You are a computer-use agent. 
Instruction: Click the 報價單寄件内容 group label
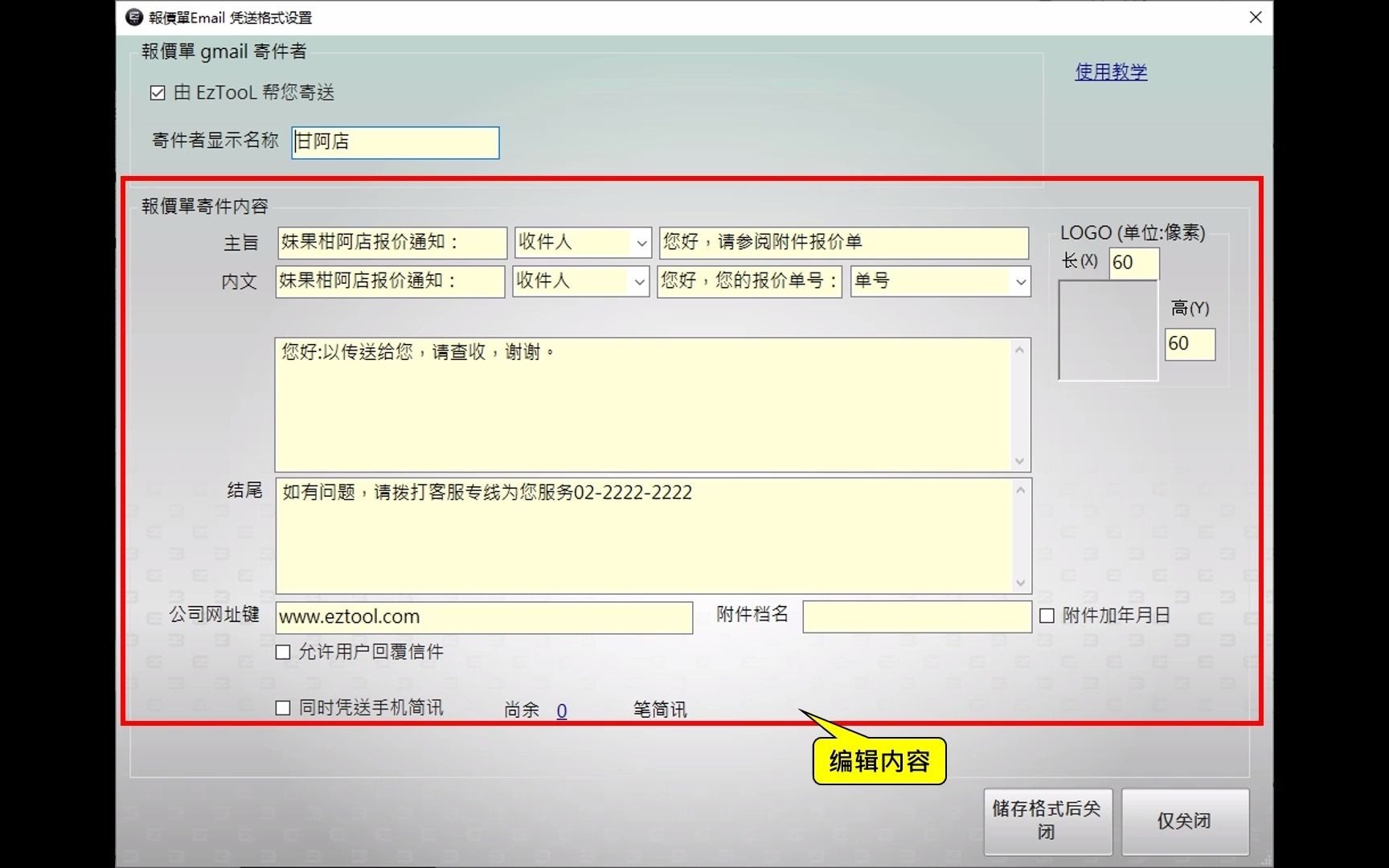[x=205, y=207]
